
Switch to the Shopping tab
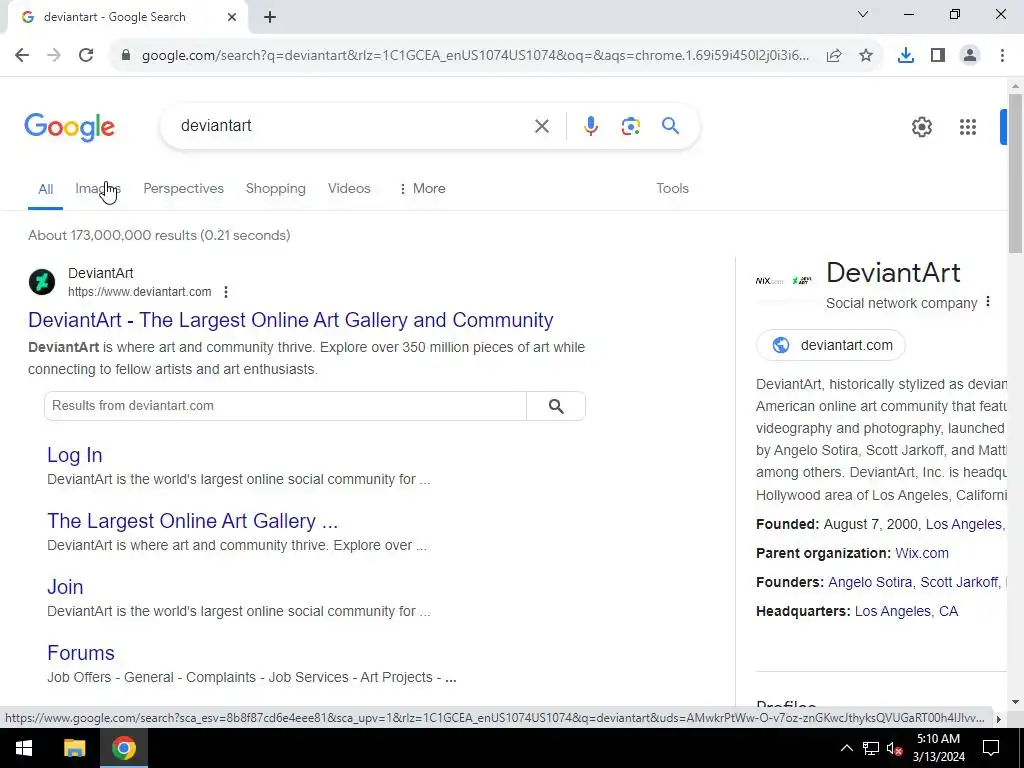coord(276,189)
